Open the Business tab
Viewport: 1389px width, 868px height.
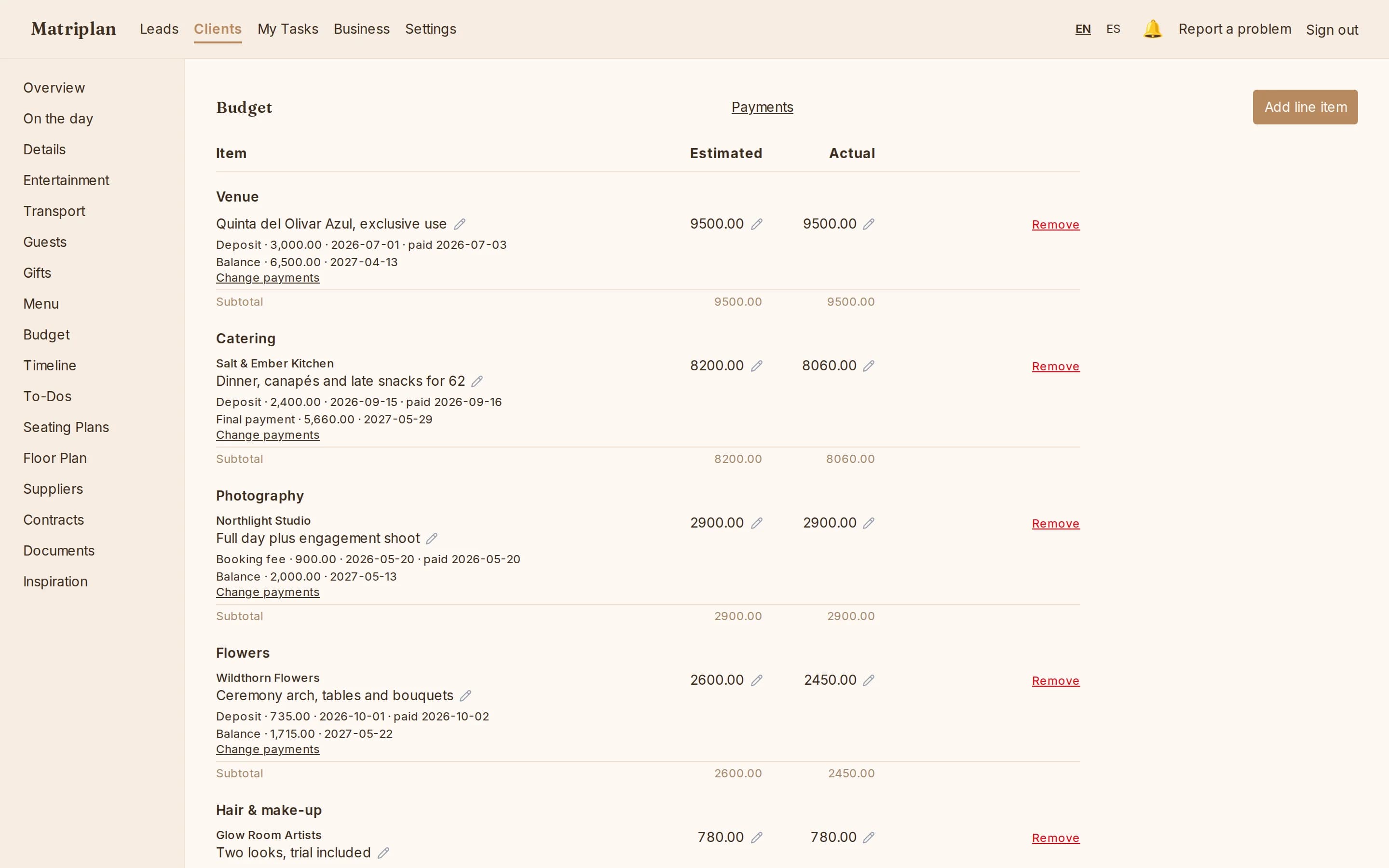tap(362, 29)
